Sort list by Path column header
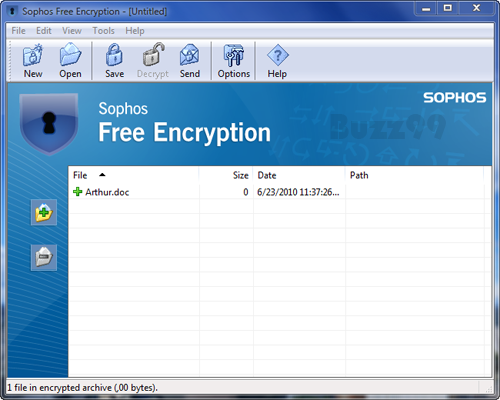Viewport: 500px width, 400px height. (x=414, y=175)
